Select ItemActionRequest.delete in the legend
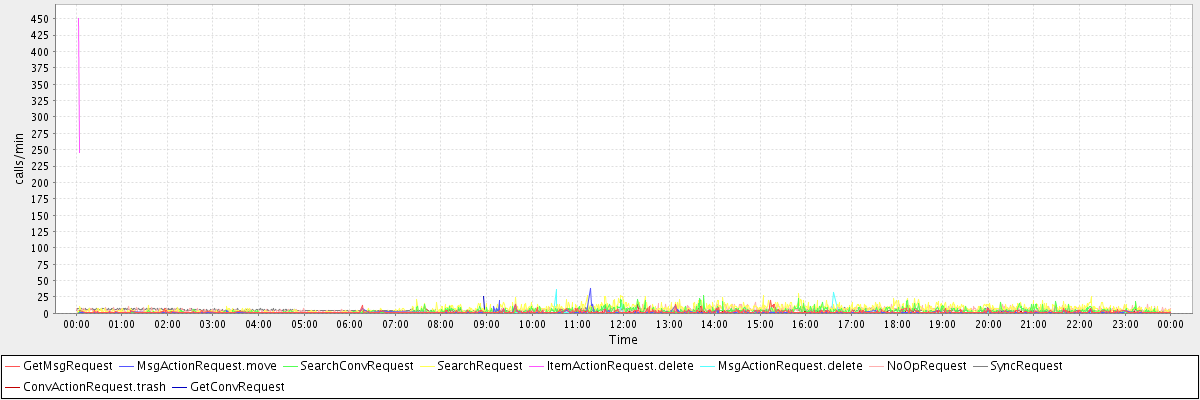The image size is (1200, 400). pyautogui.click(x=620, y=366)
